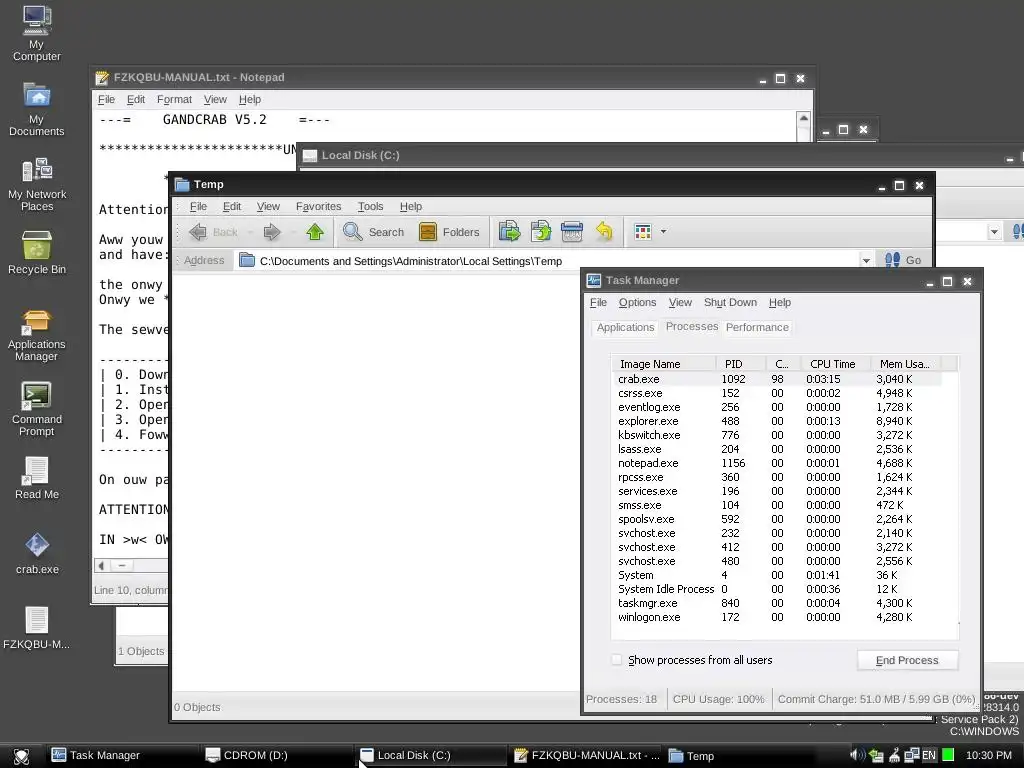Click the Up folder arrow in Temp window
This screenshot has height=768, width=1024.
[x=315, y=232]
